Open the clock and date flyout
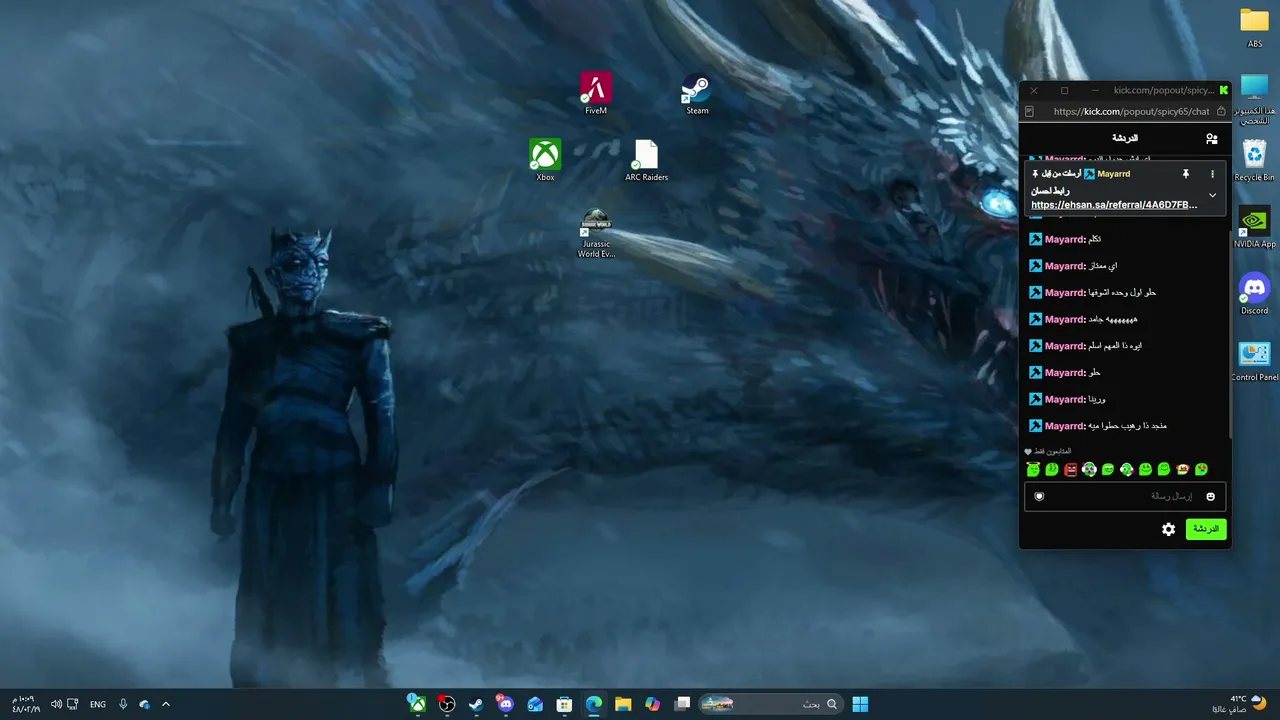This screenshot has width=1280, height=720. (26, 704)
